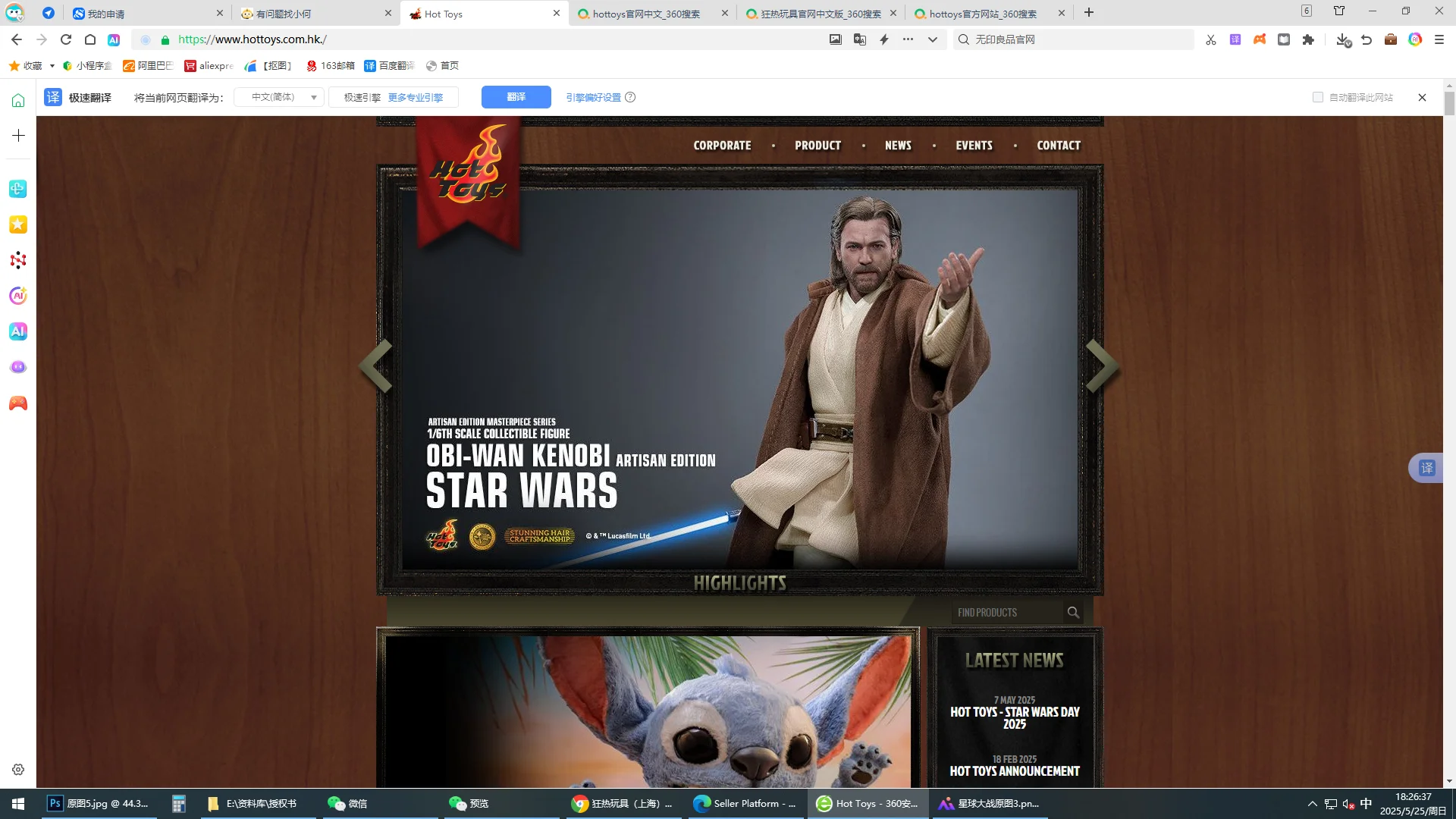Open the Stitch highlight image
The width and height of the screenshot is (1456, 819).
pos(648,711)
